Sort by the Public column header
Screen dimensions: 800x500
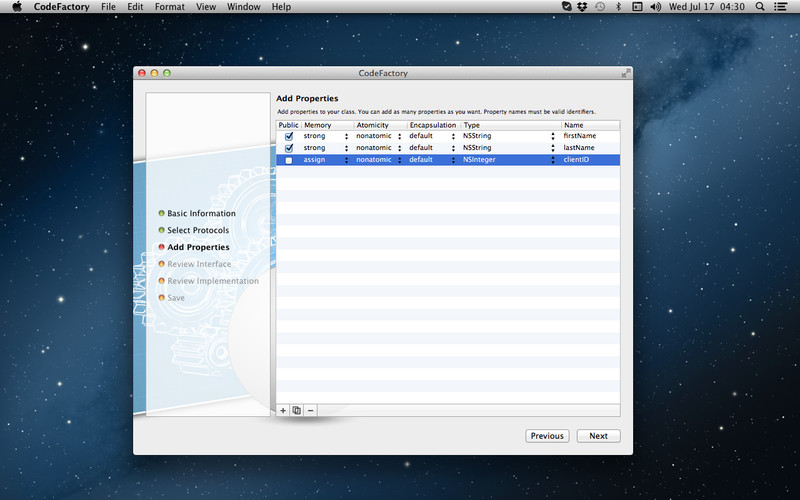point(288,125)
